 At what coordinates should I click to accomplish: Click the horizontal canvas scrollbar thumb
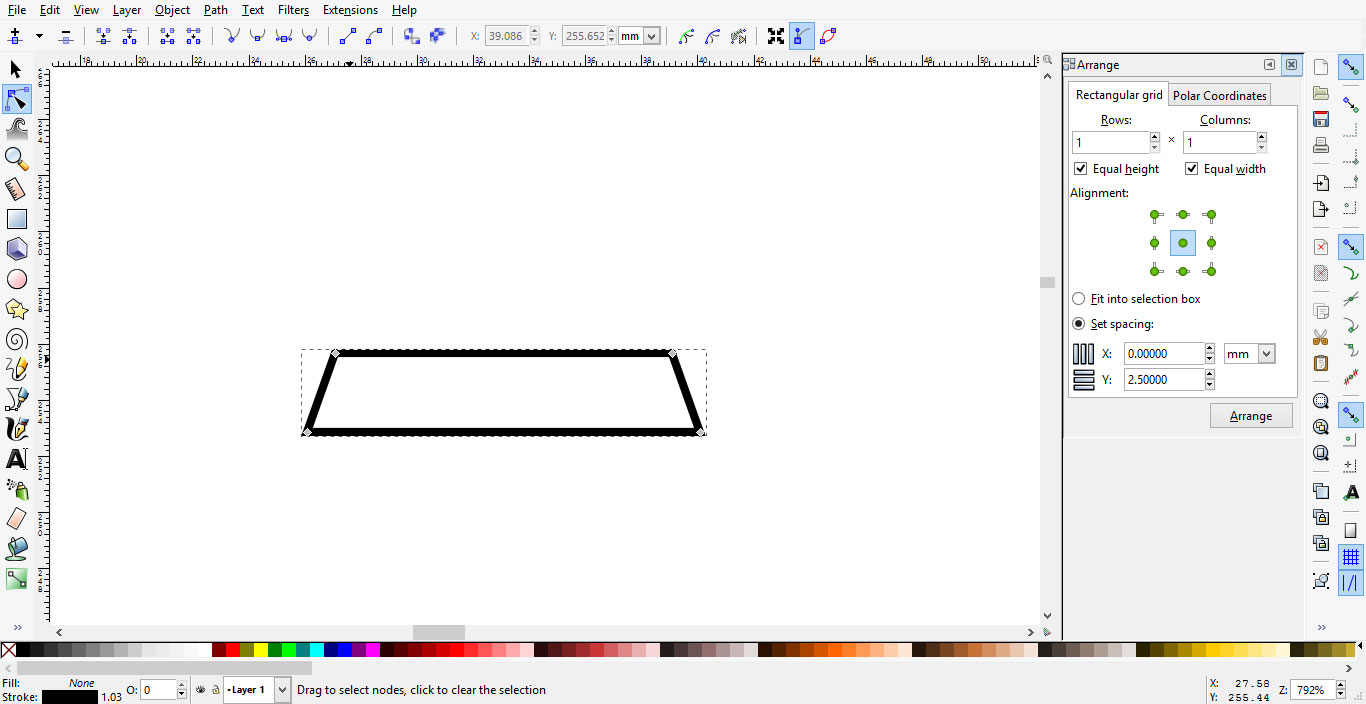(x=439, y=633)
